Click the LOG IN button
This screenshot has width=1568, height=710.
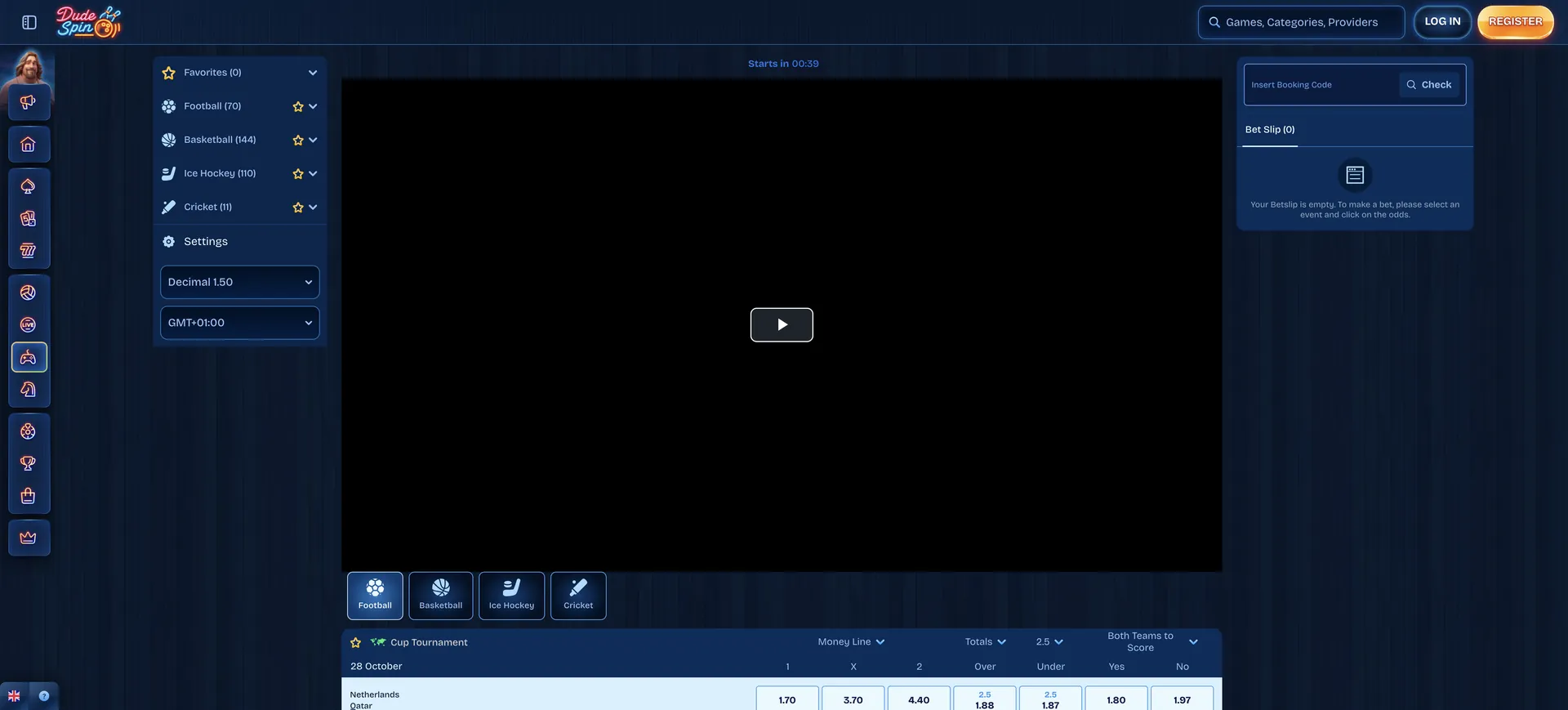click(x=1442, y=22)
